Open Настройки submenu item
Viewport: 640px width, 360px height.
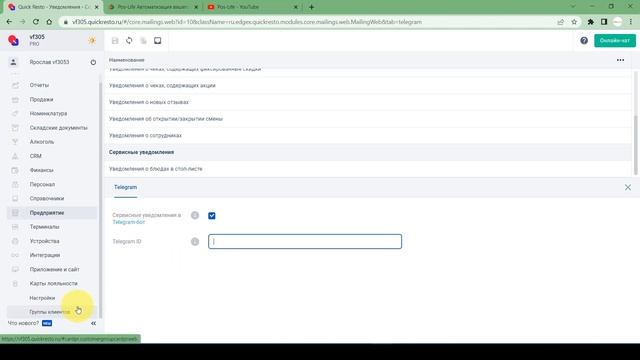click(42, 298)
